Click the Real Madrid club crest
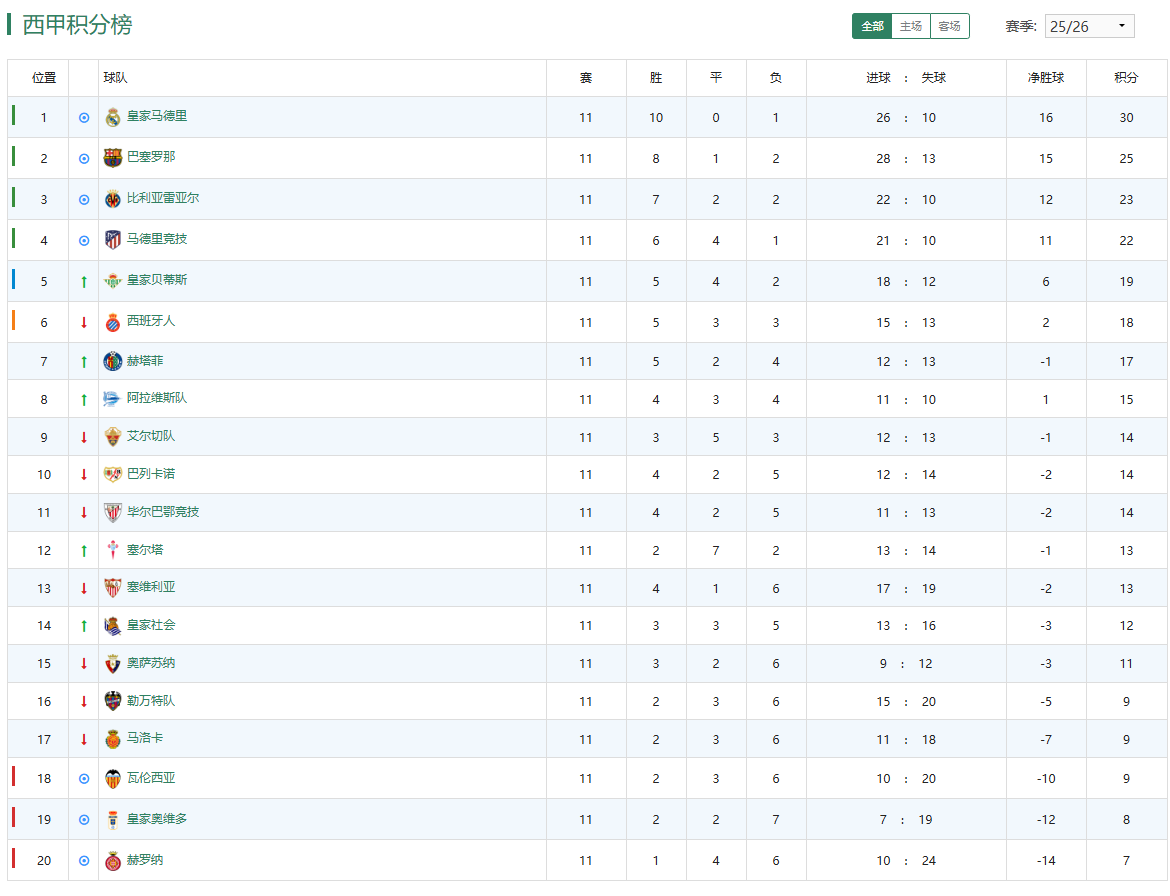Screen dimensions: 1170x896 (x=113, y=118)
